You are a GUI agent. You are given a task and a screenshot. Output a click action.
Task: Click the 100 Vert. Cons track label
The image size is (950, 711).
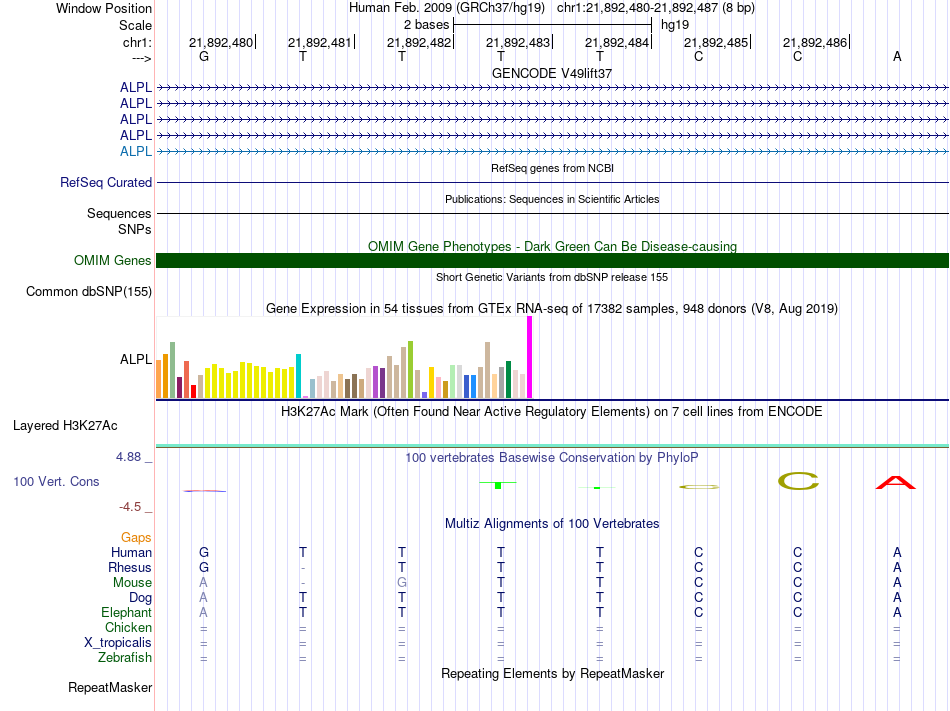[56, 481]
